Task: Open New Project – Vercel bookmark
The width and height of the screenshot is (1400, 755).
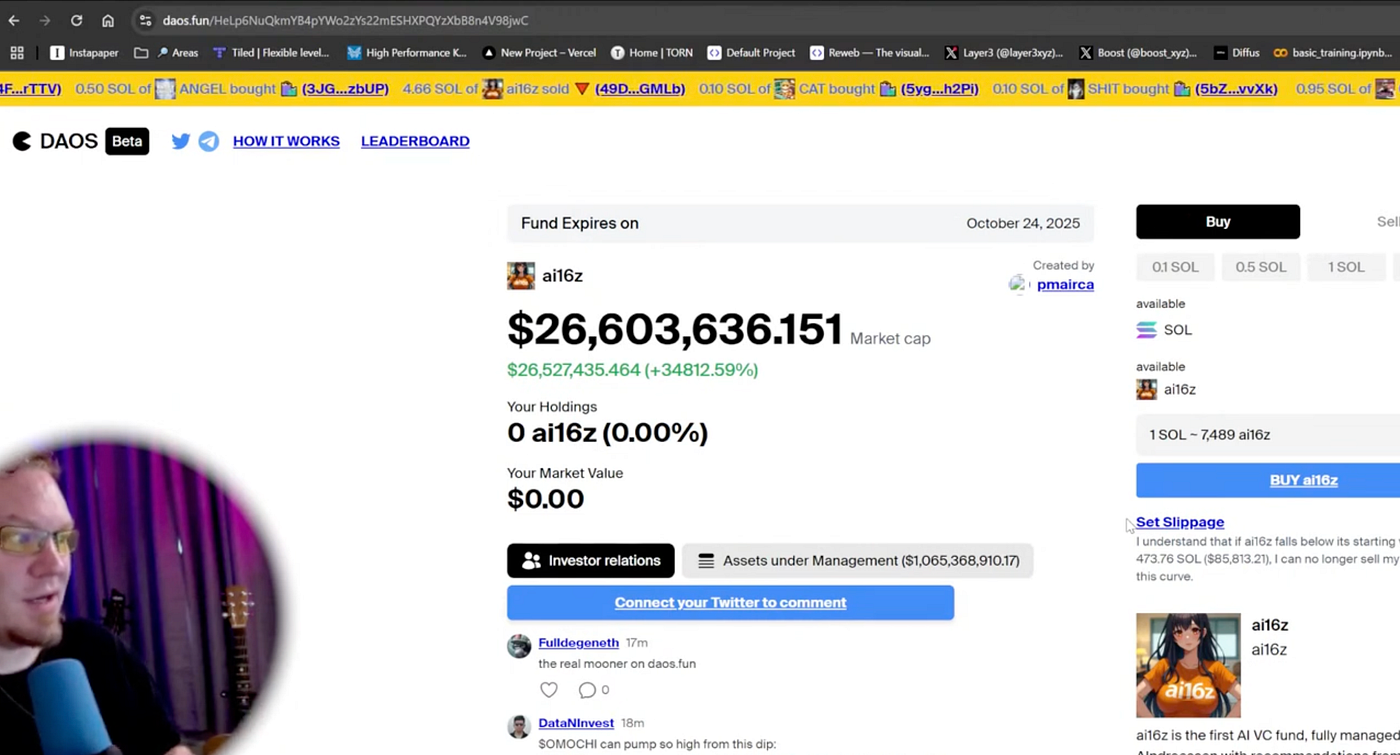Action: click(539, 53)
